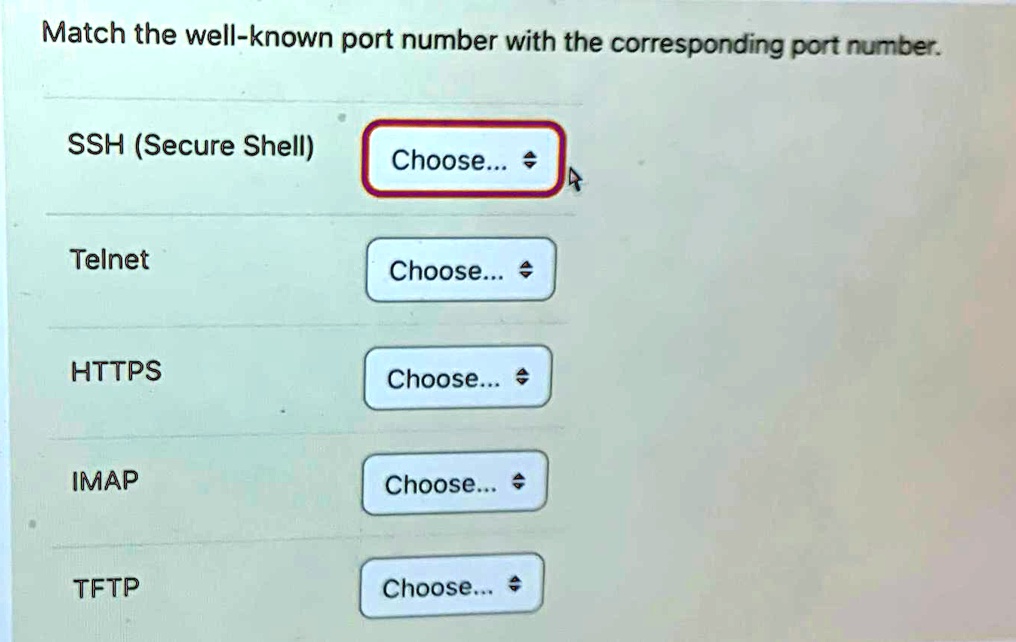Click the up chevron inside the HTTPS selector
Viewport: 1016px width, 642px height.
[522, 372]
